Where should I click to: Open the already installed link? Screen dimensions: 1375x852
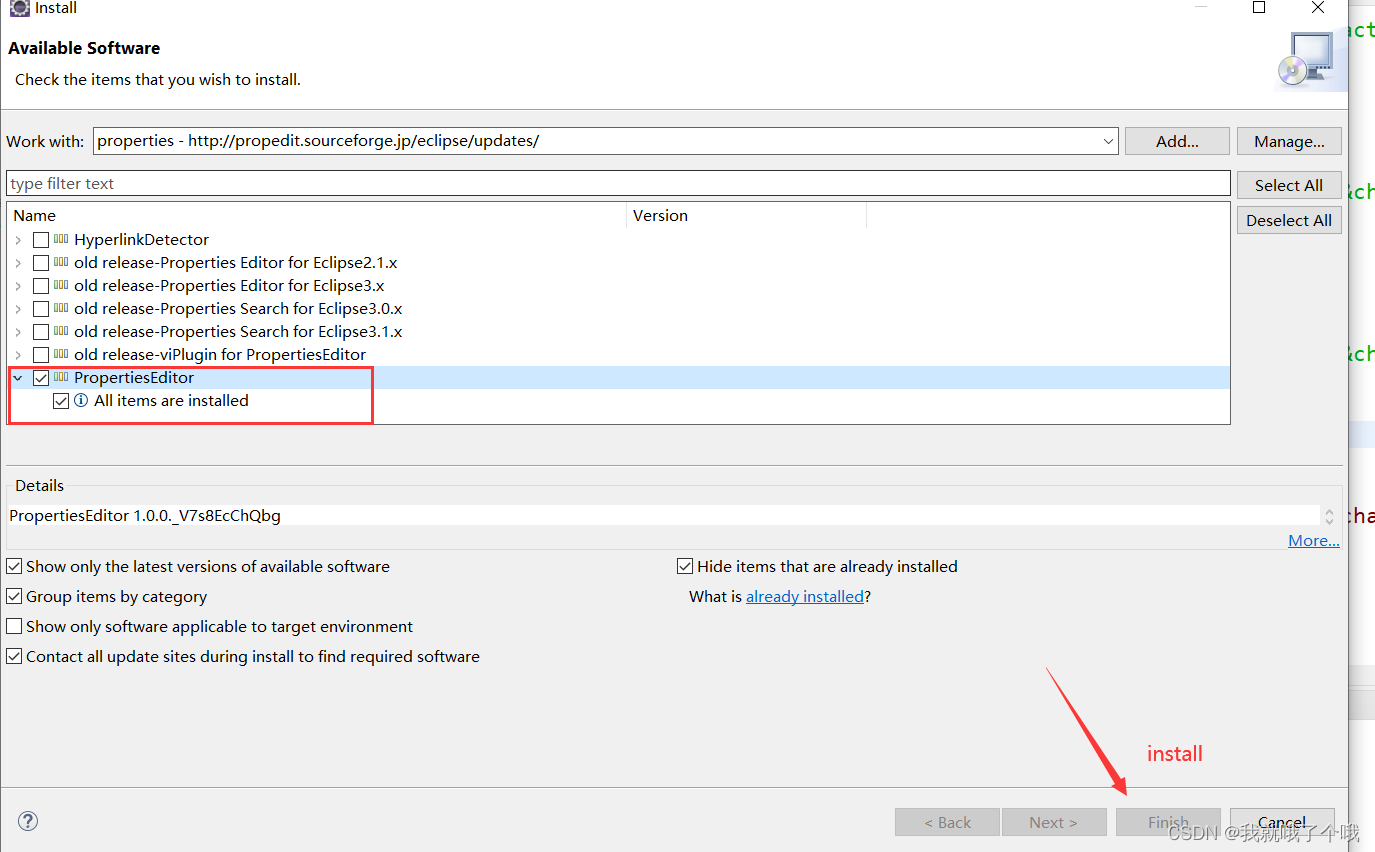805,596
